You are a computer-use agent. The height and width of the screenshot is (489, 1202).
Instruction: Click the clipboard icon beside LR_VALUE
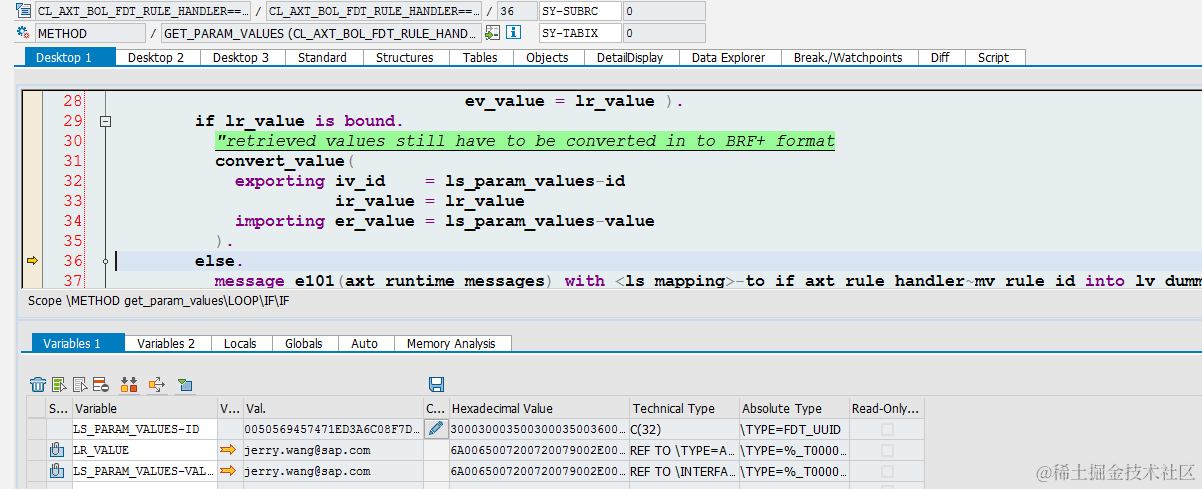(57, 450)
